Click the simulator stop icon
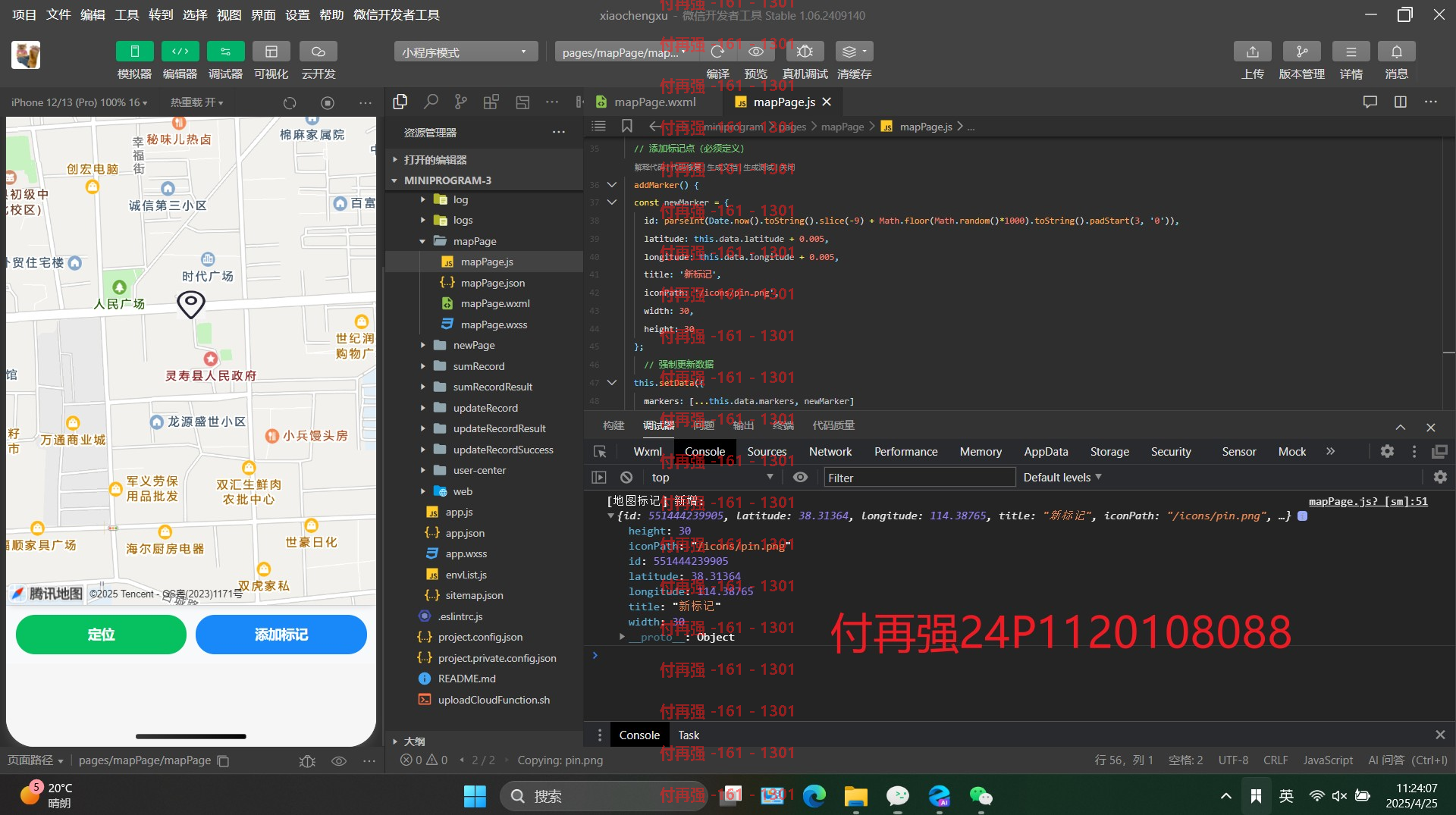The height and width of the screenshot is (815, 1456). pos(328,102)
